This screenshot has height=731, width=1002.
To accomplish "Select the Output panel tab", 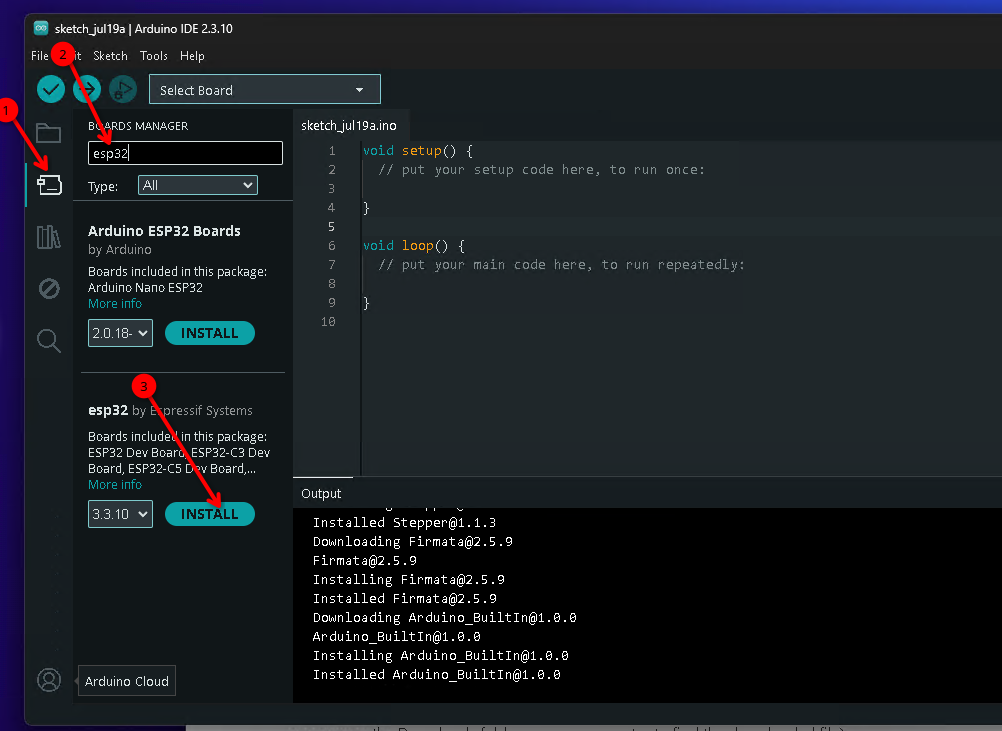I will pyautogui.click(x=321, y=493).
